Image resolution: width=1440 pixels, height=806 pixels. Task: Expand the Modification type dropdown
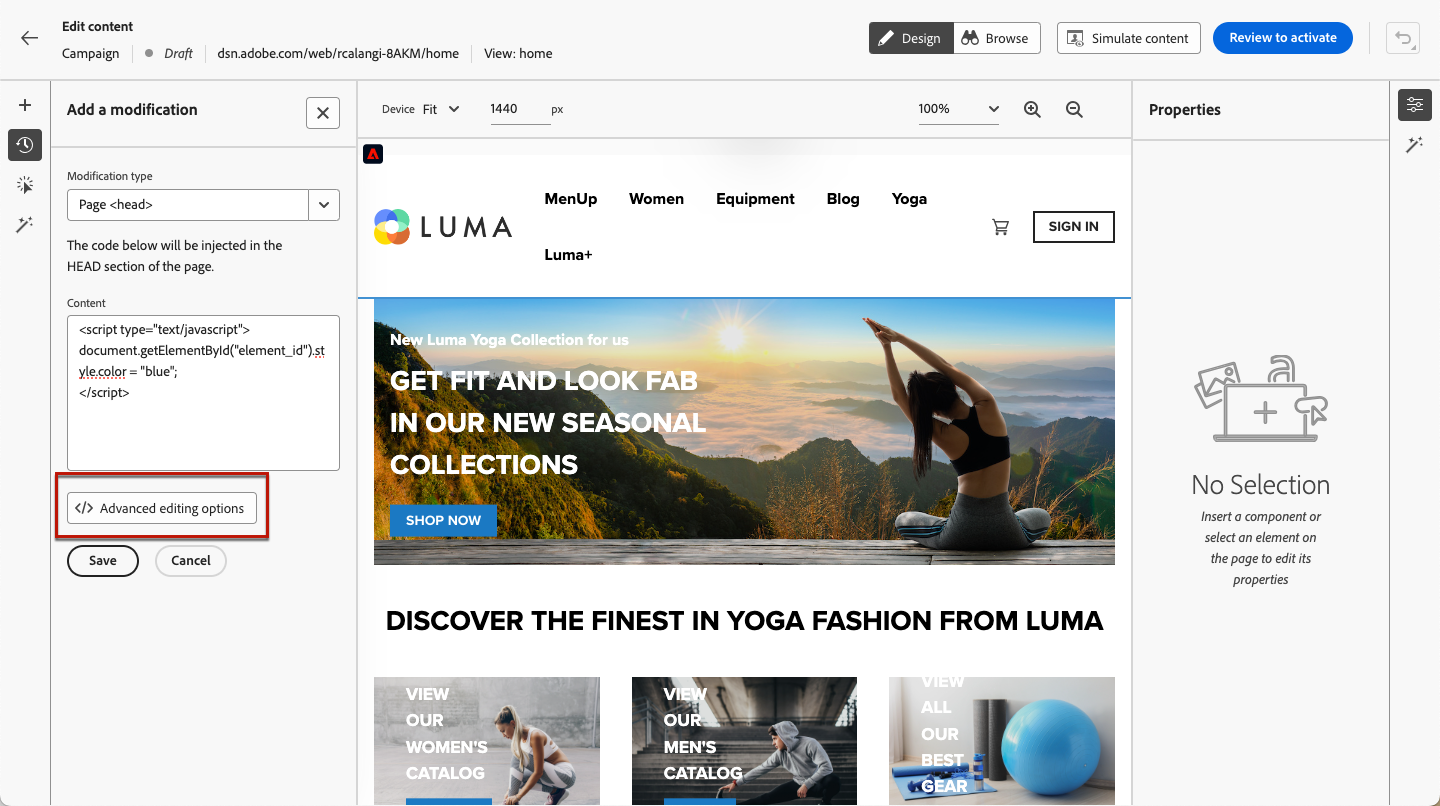coord(203,204)
